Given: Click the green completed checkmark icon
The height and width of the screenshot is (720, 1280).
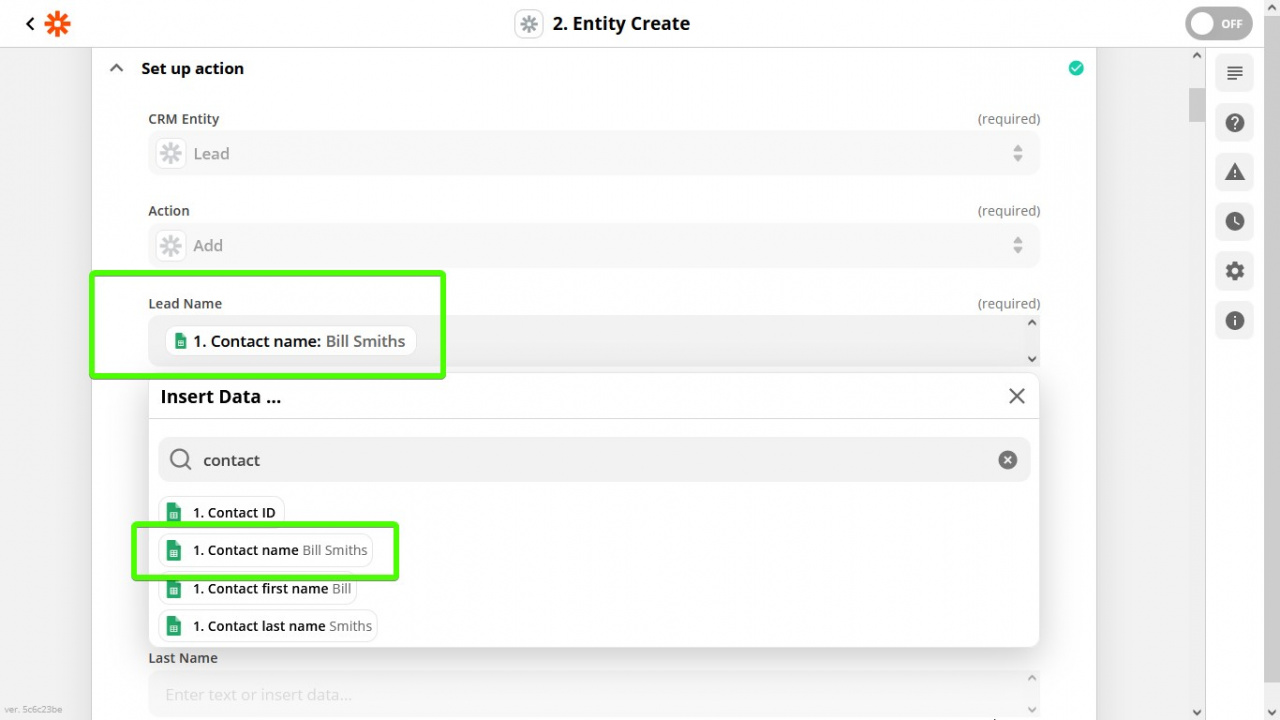Looking at the screenshot, I should (x=1076, y=68).
